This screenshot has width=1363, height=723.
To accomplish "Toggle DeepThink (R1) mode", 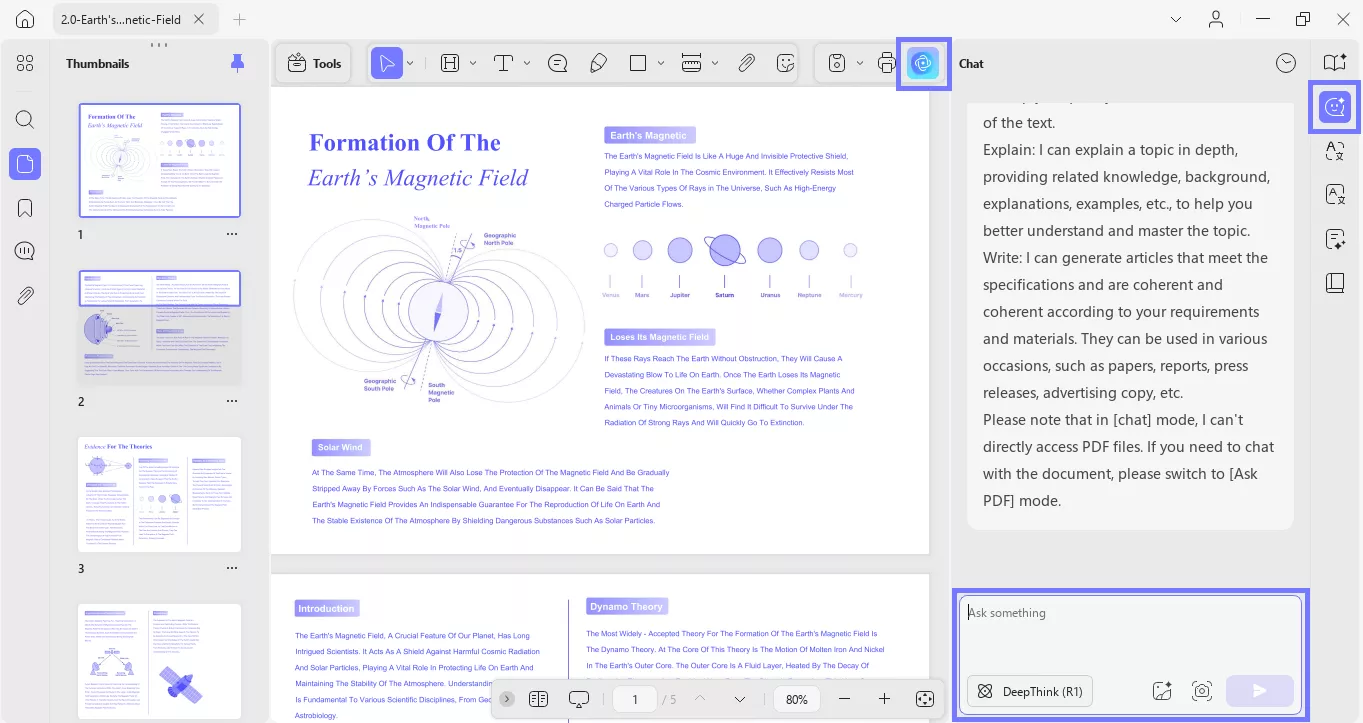I will point(1030,691).
